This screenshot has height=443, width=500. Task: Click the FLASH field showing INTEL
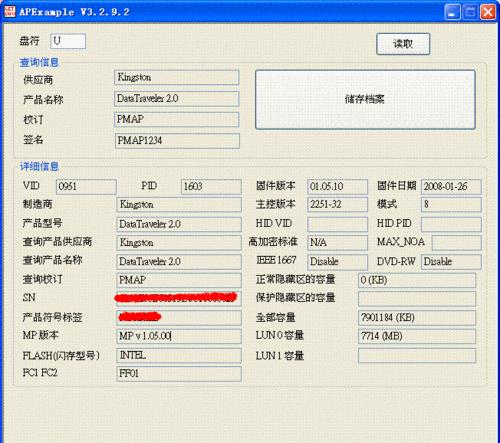coord(179,355)
